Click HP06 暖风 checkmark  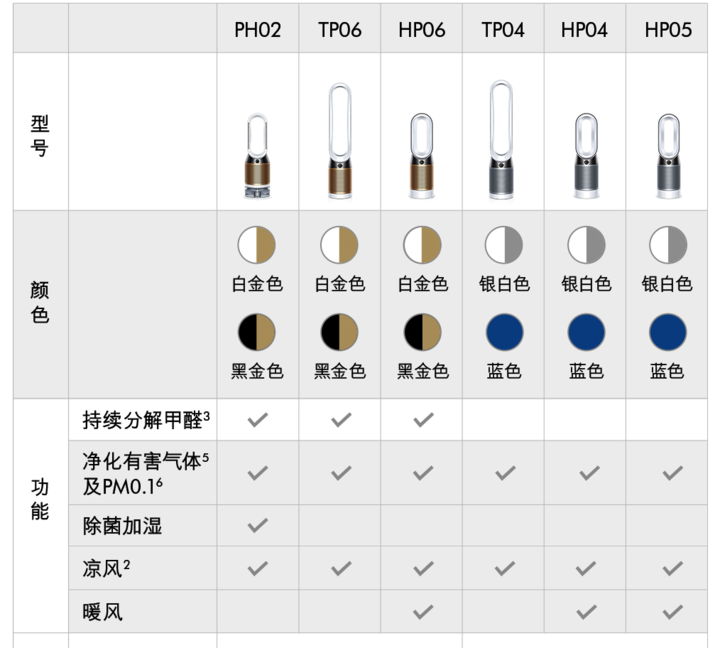coord(423,612)
